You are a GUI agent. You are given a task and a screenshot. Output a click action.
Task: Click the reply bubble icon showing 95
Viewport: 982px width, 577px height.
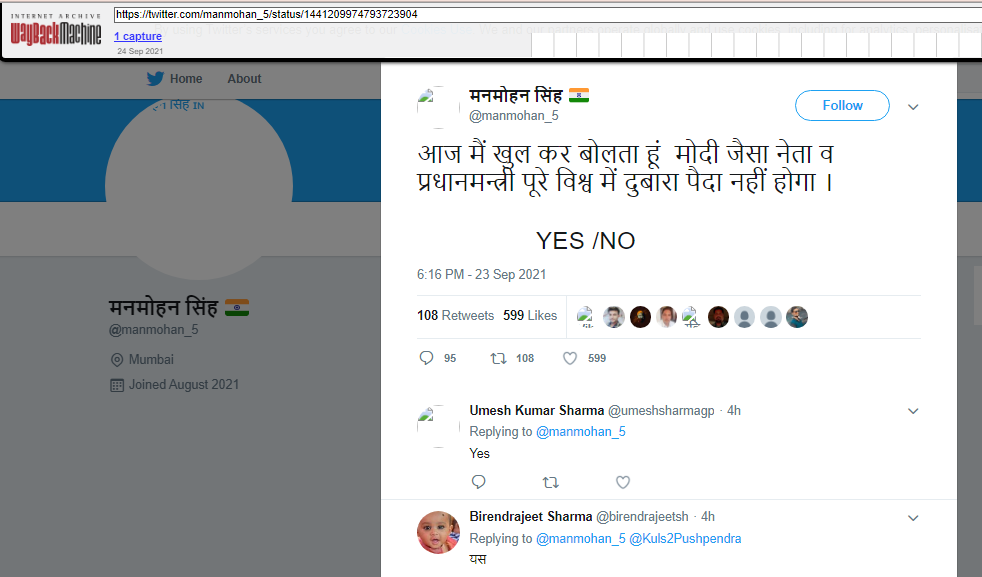click(x=426, y=358)
